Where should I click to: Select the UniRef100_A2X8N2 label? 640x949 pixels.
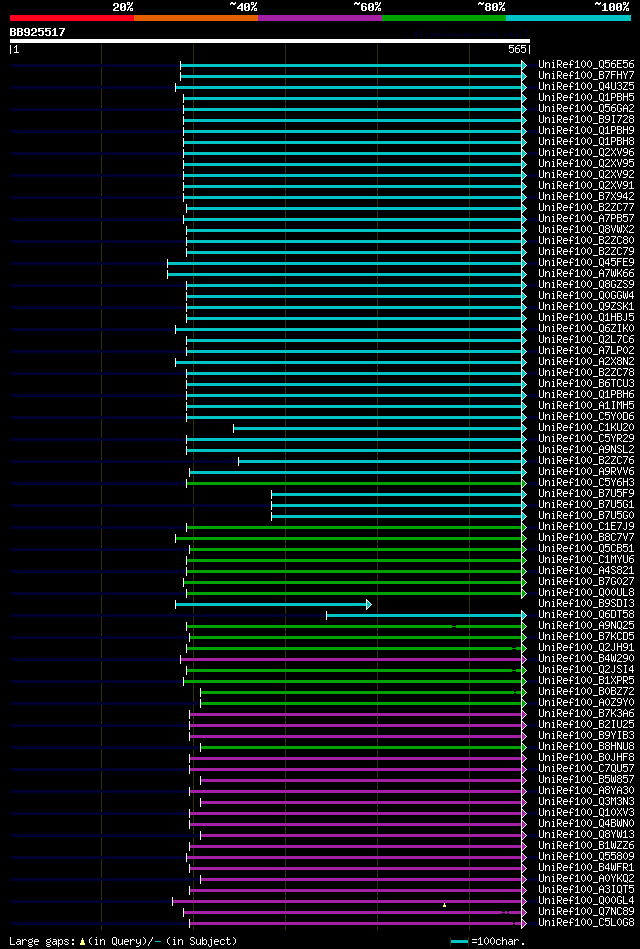[x=587, y=361]
